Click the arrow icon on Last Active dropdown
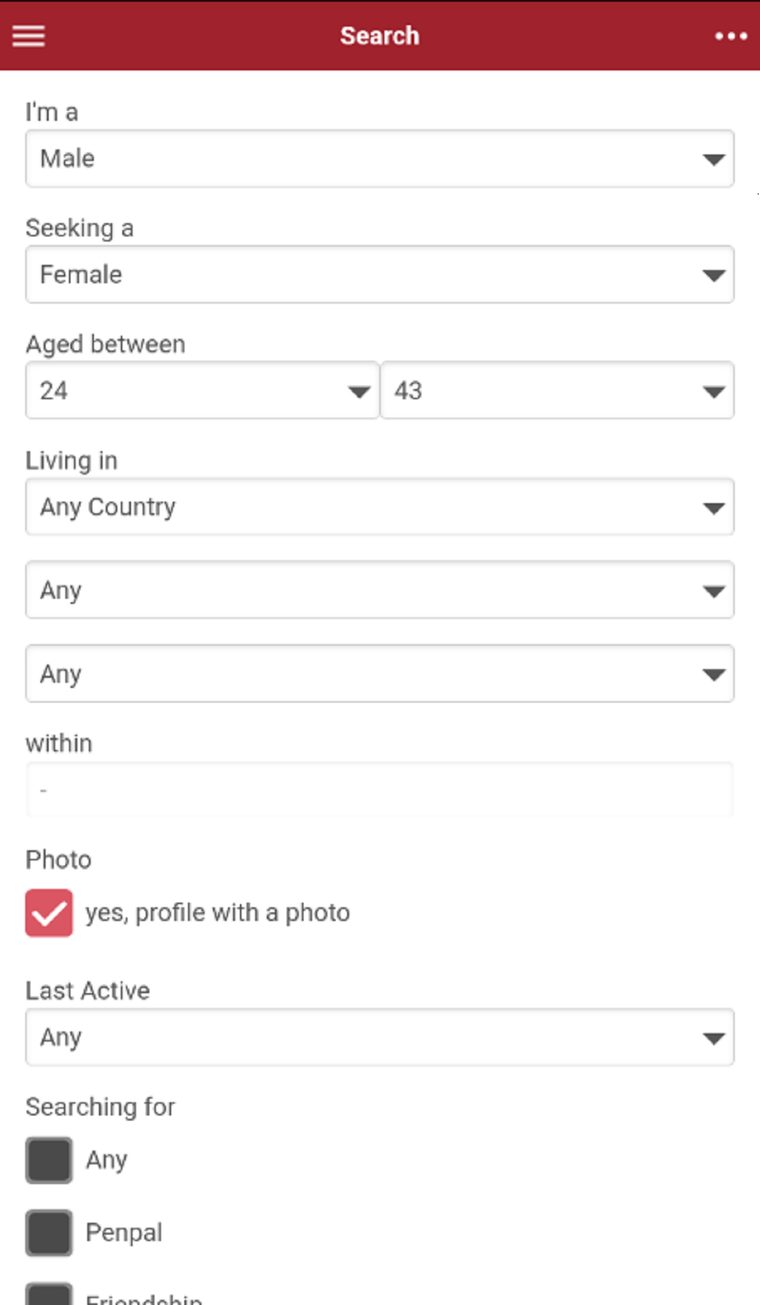 point(713,1038)
